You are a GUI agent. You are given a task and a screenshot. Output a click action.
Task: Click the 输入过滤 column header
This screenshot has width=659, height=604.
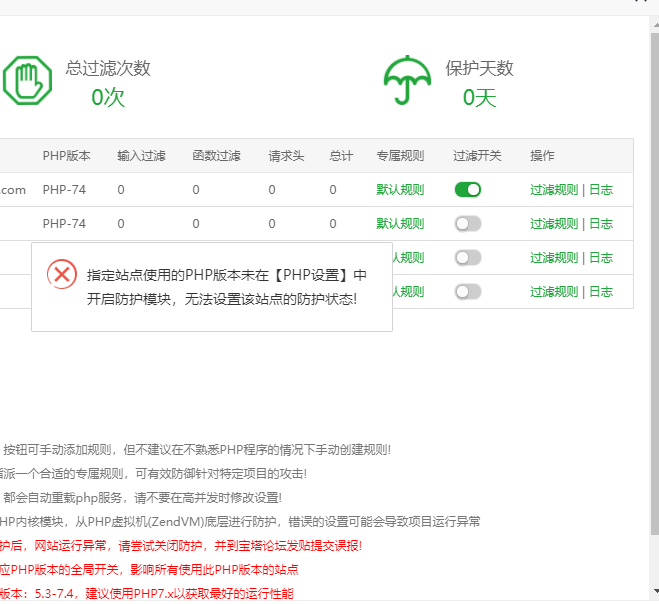141,156
